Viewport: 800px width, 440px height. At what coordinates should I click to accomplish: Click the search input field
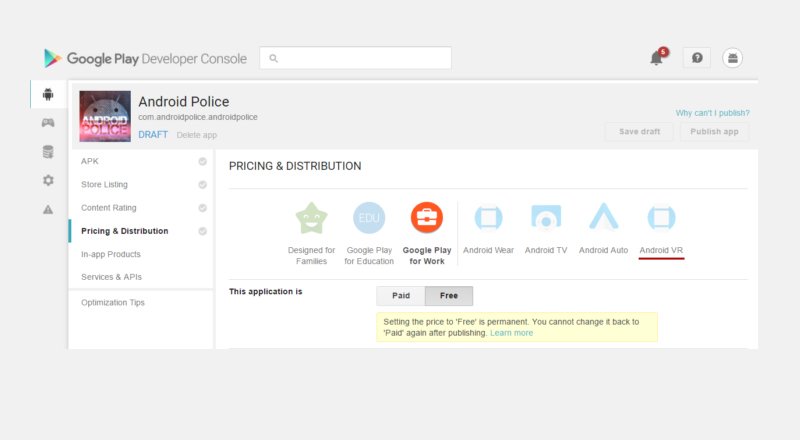[x=355, y=58]
